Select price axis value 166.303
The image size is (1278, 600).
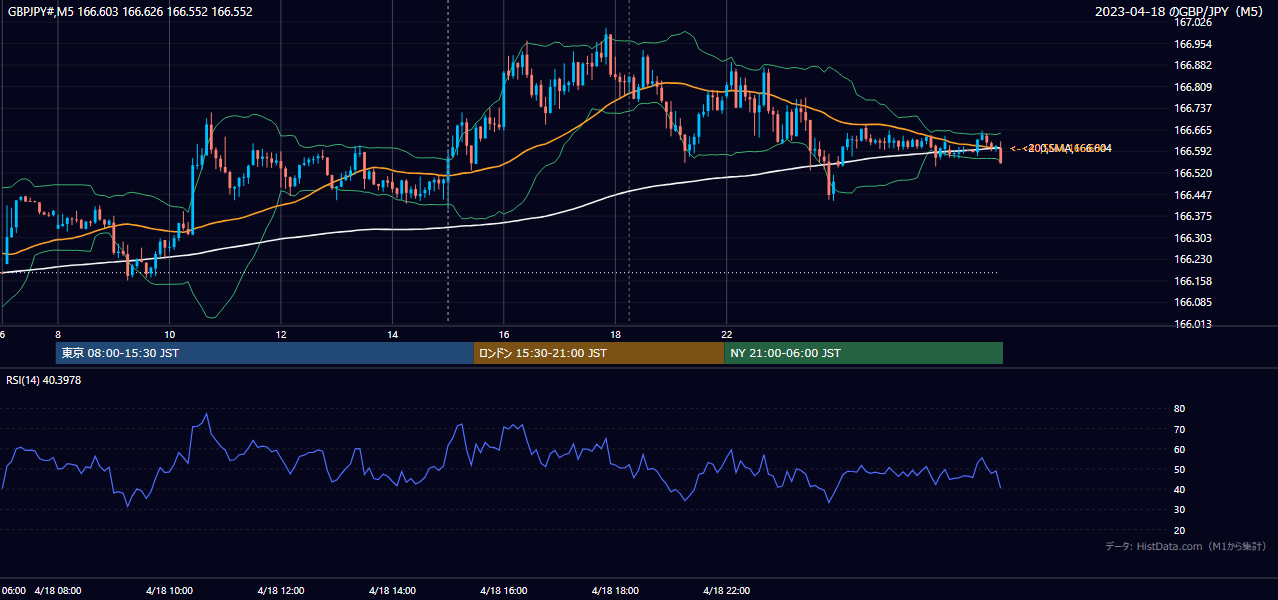1193,238
